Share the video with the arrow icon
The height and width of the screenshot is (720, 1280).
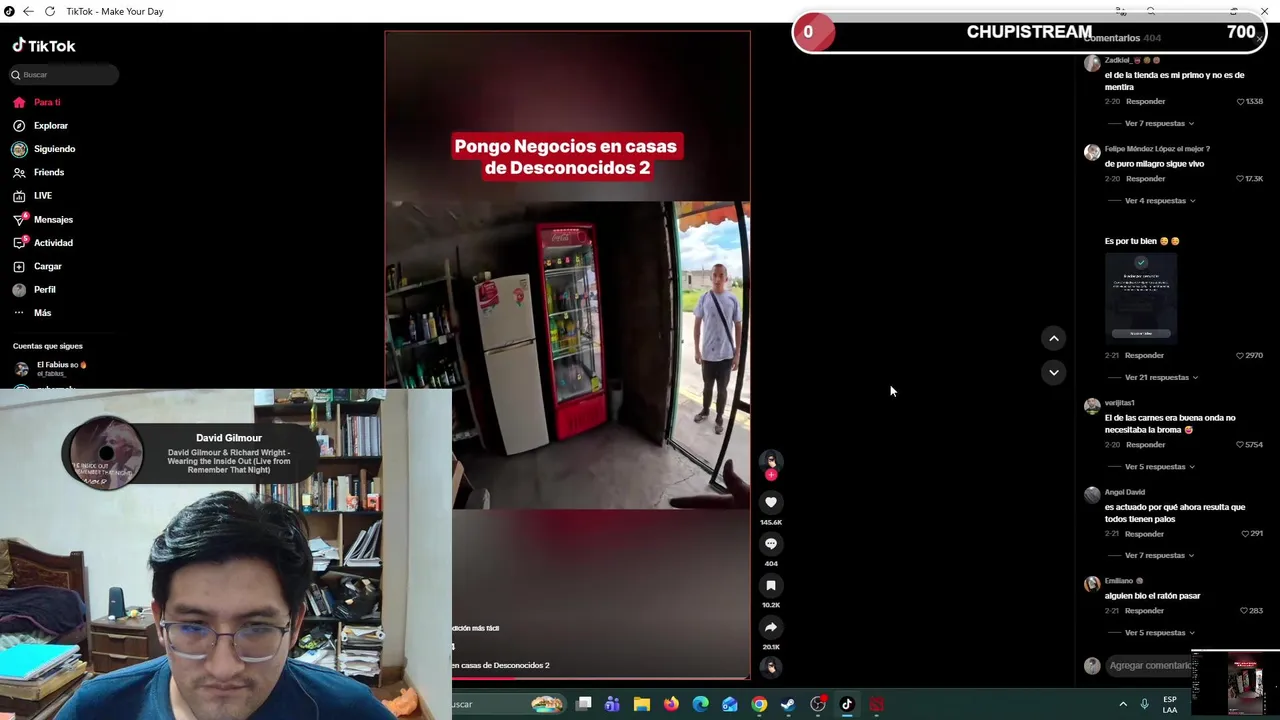click(x=771, y=627)
